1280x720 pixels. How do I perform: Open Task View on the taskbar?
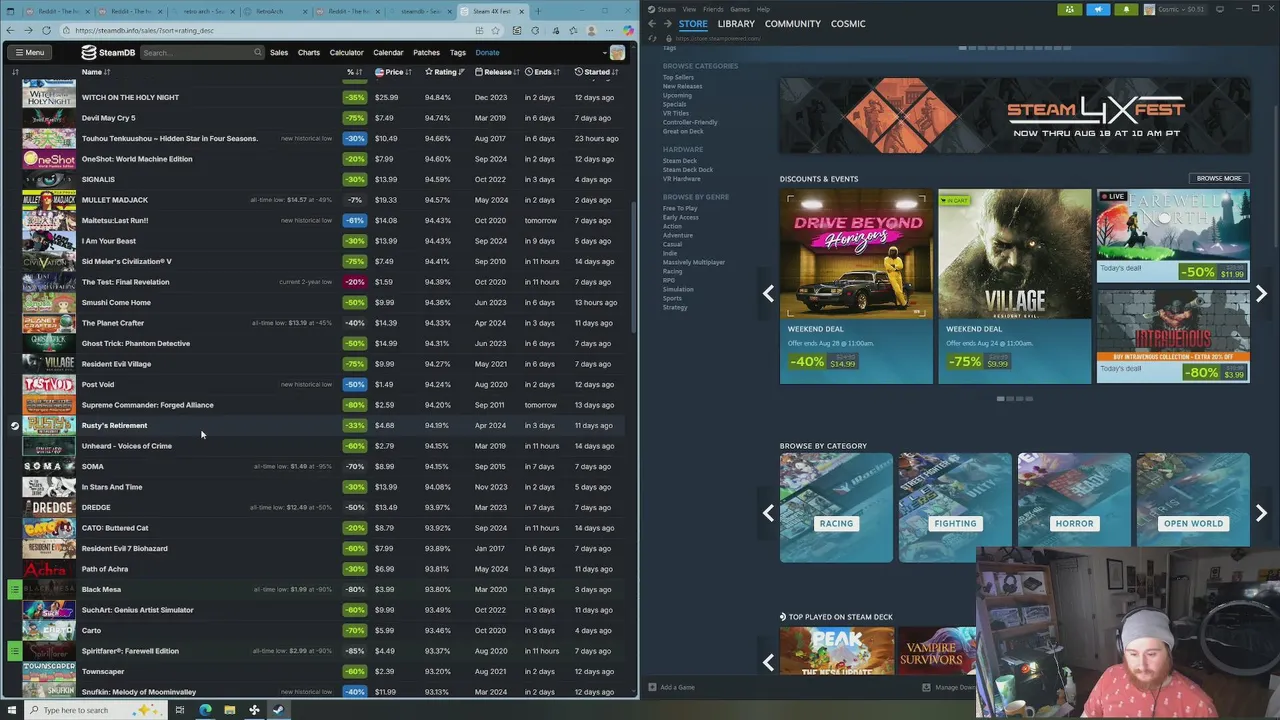[179, 710]
